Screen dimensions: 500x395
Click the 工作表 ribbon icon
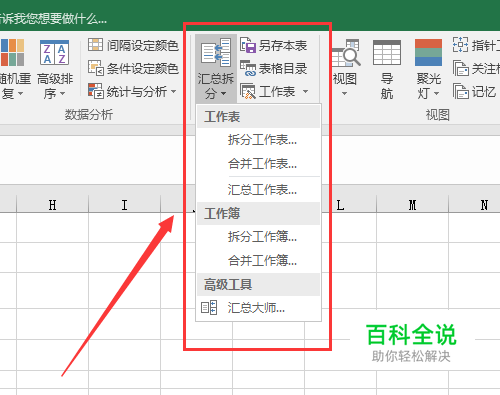click(248, 91)
